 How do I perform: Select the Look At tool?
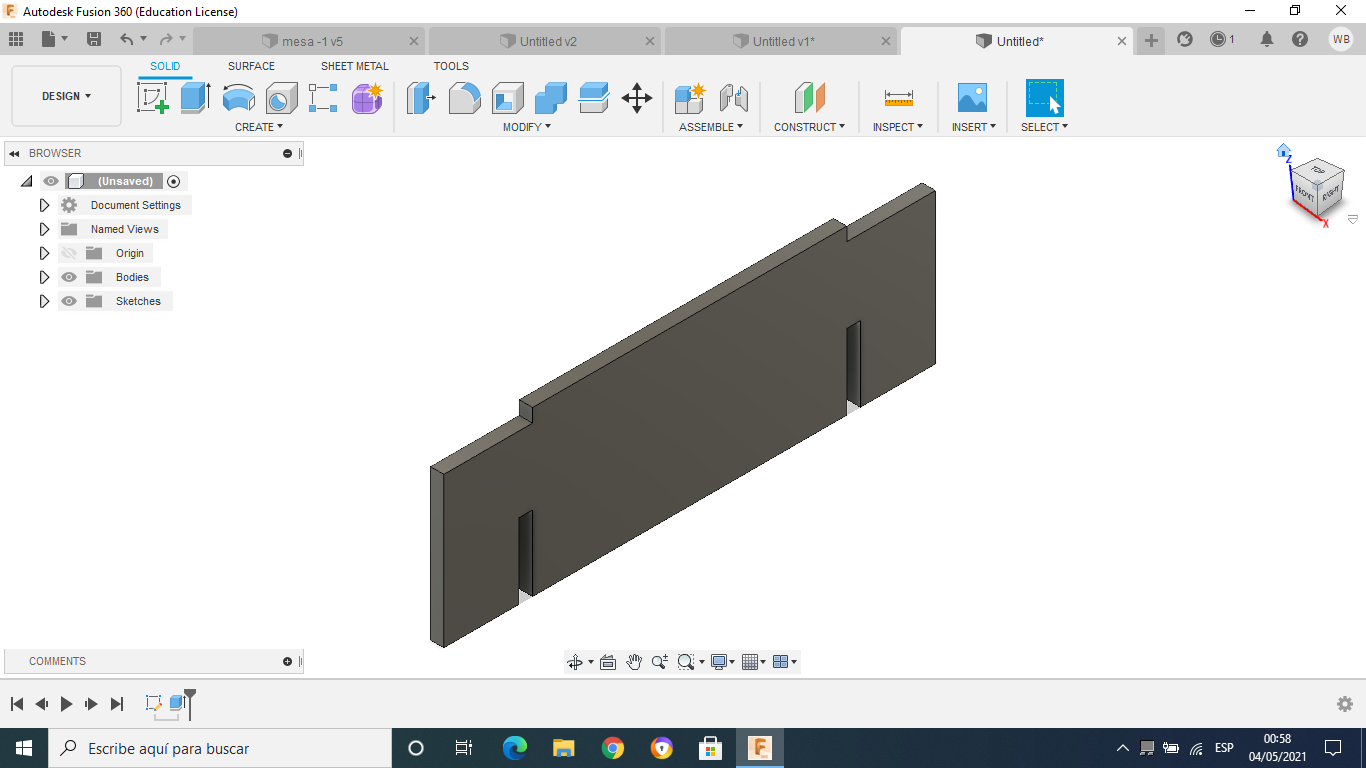pos(607,662)
